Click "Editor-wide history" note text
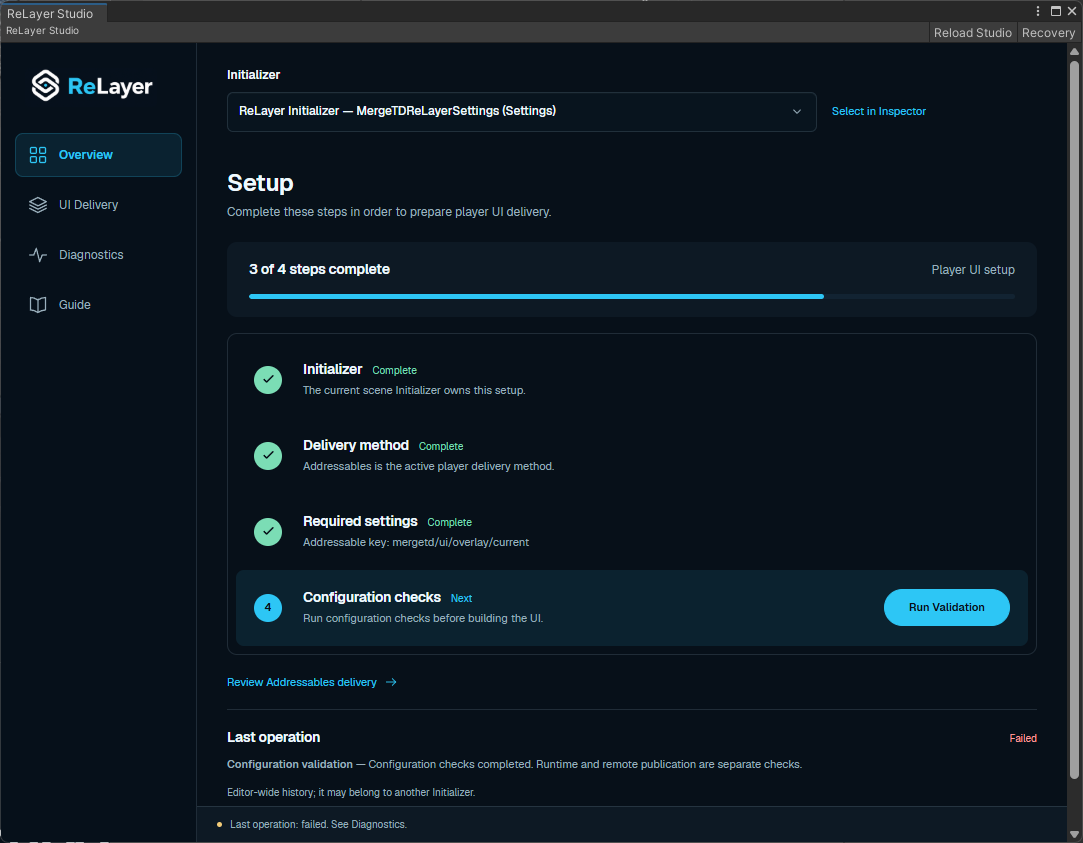The height and width of the screenshot is (843, 1083). (x=351, y=792)
